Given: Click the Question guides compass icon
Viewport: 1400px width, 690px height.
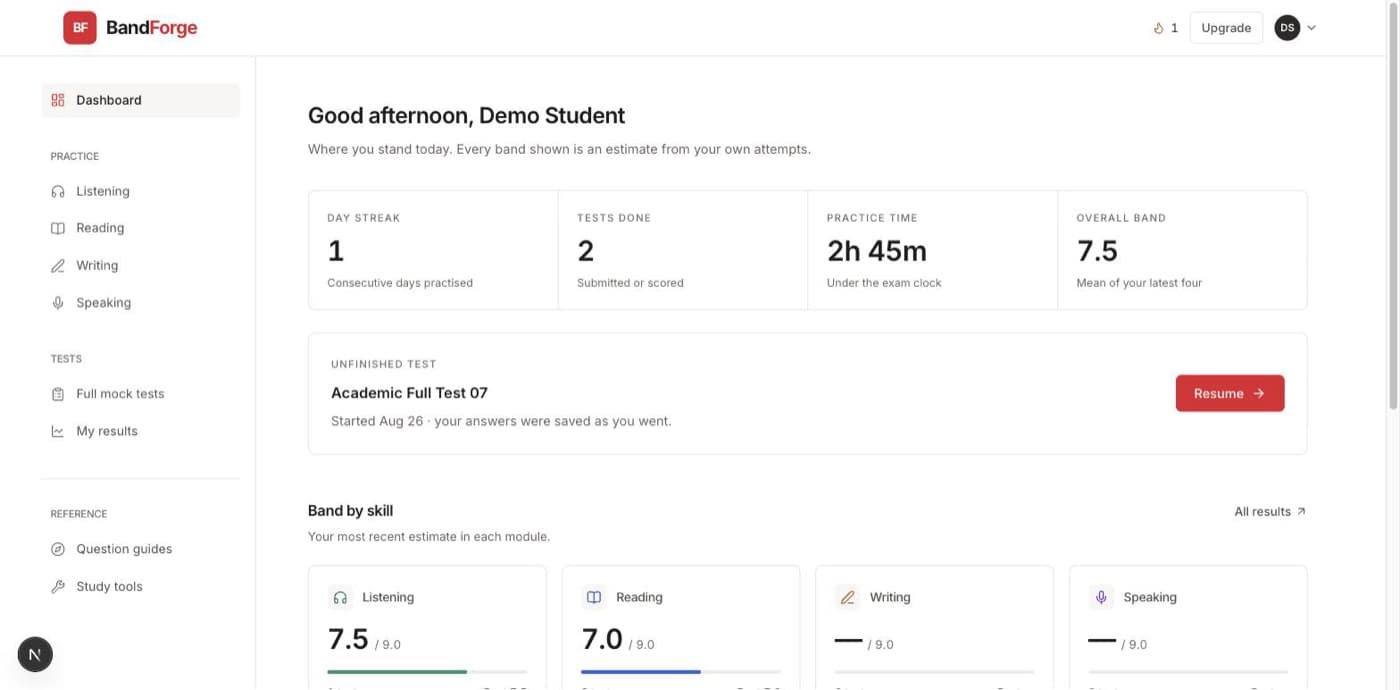Looking at the screenshot, I should [58, 549].
